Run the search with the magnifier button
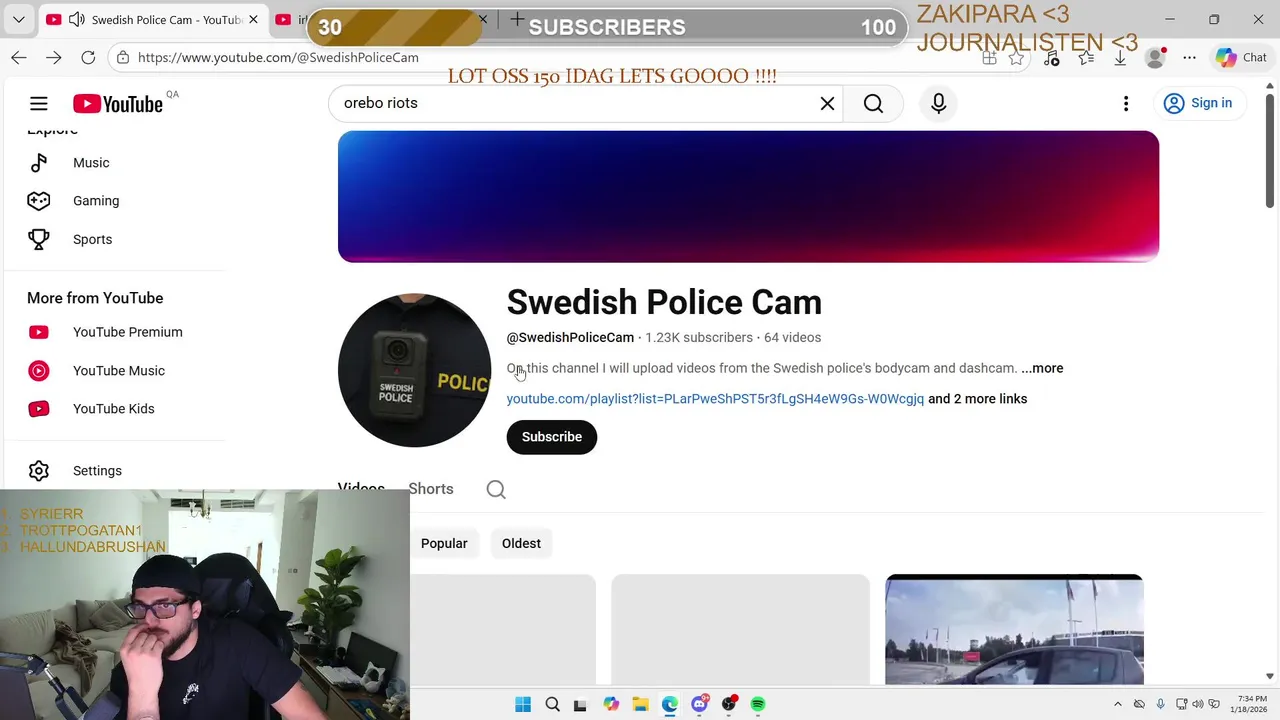The height and width of the screenshot is (720, 1280). 873,103
